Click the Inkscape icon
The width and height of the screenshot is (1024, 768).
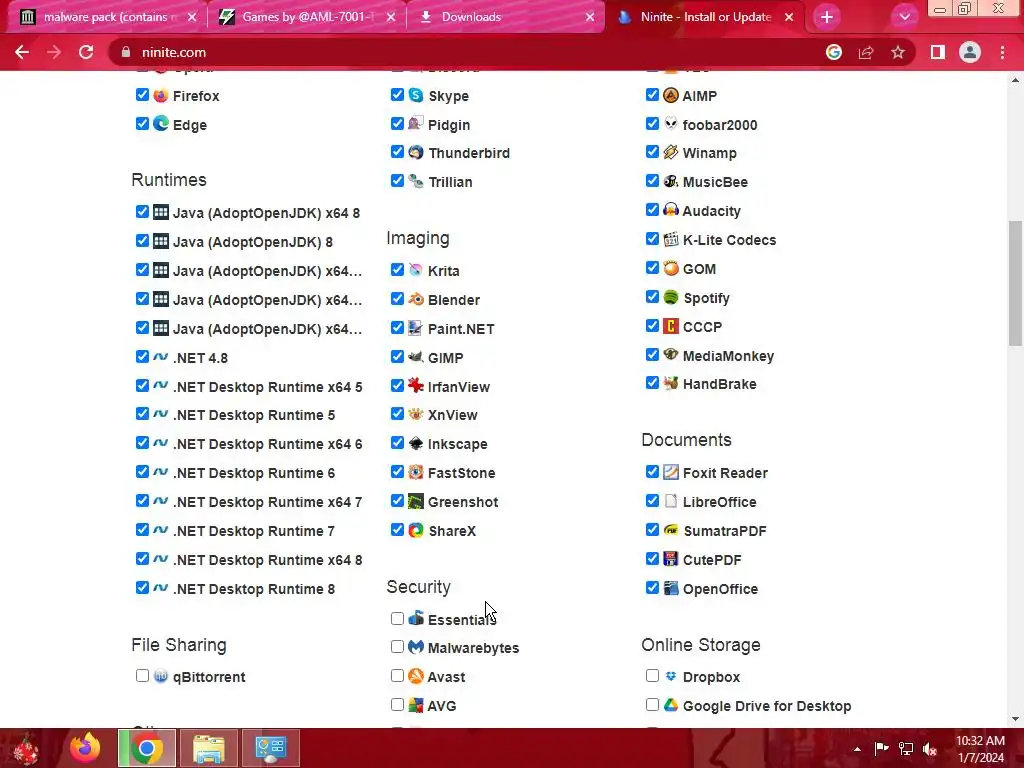point(416,443)
